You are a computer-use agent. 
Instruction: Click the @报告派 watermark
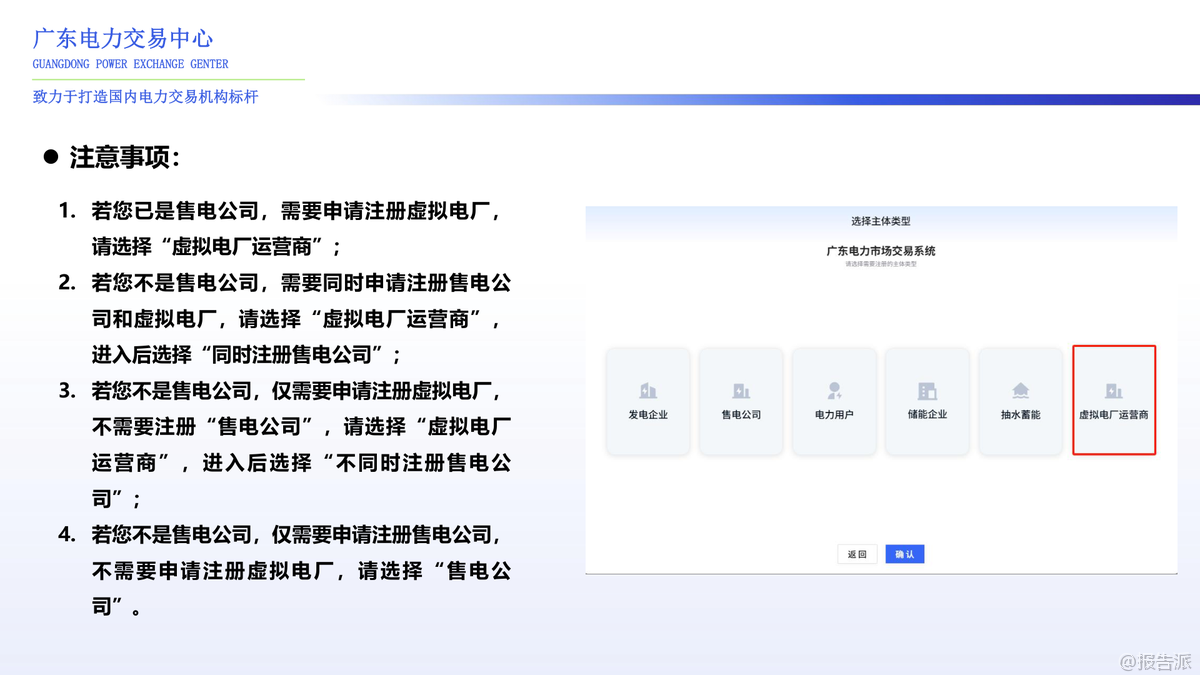coord(1155,662)
